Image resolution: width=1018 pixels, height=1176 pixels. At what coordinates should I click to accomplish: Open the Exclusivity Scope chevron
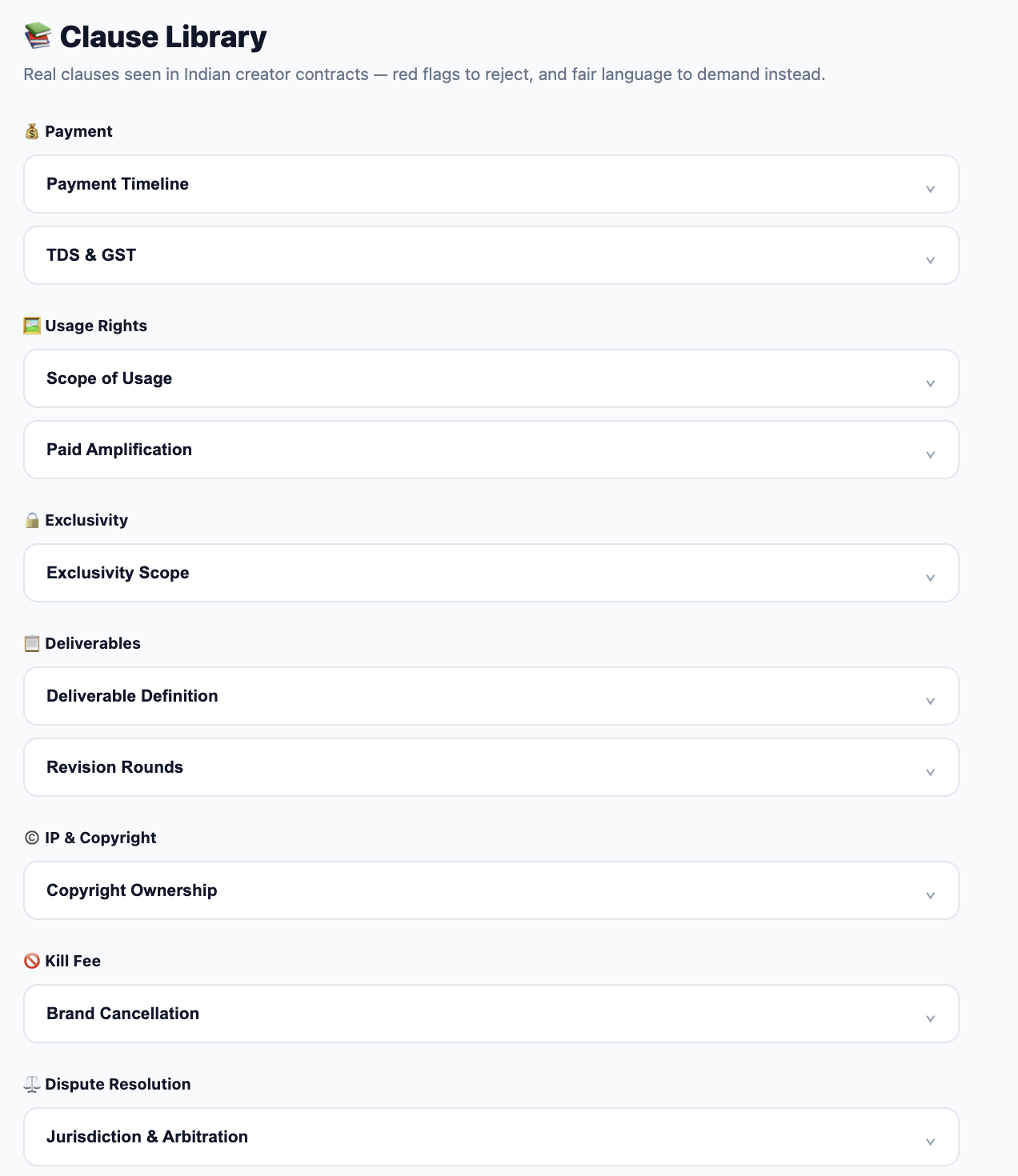point(929,578)
